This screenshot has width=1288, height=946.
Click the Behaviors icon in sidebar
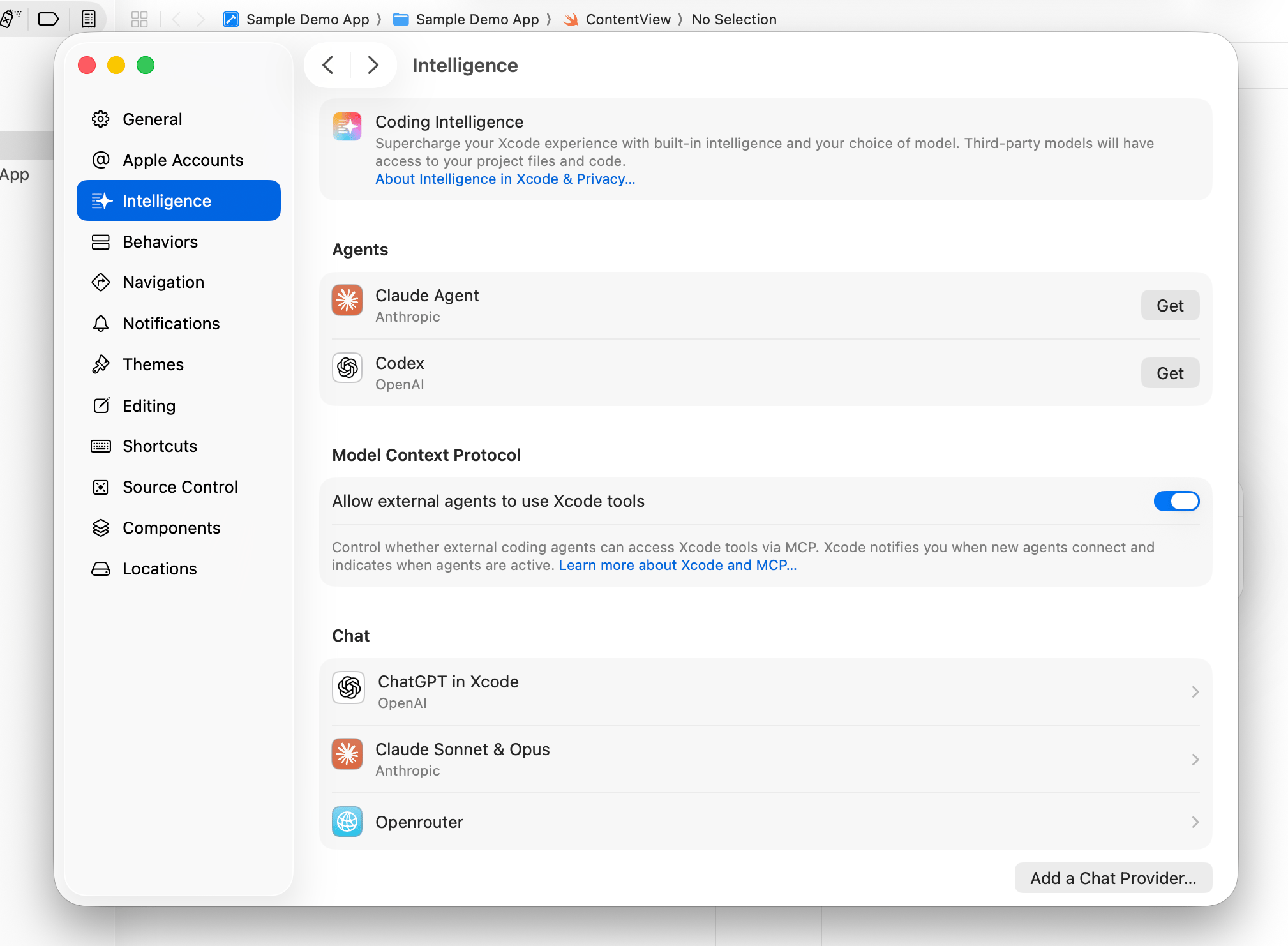[x=101, y=242]
